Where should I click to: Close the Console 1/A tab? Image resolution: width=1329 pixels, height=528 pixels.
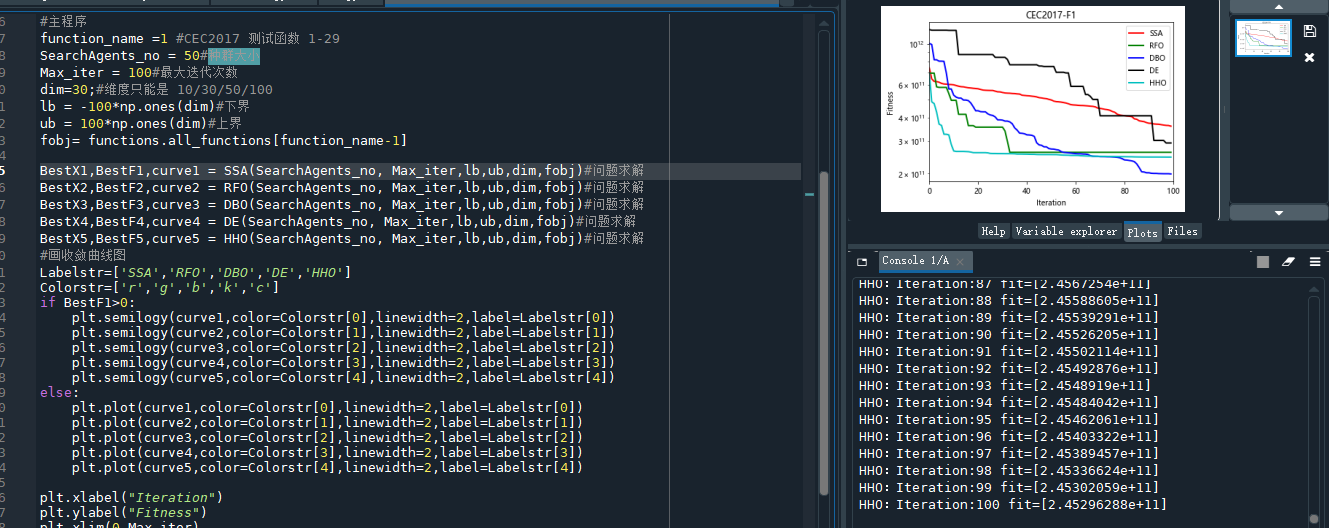(x=962, y=262)
